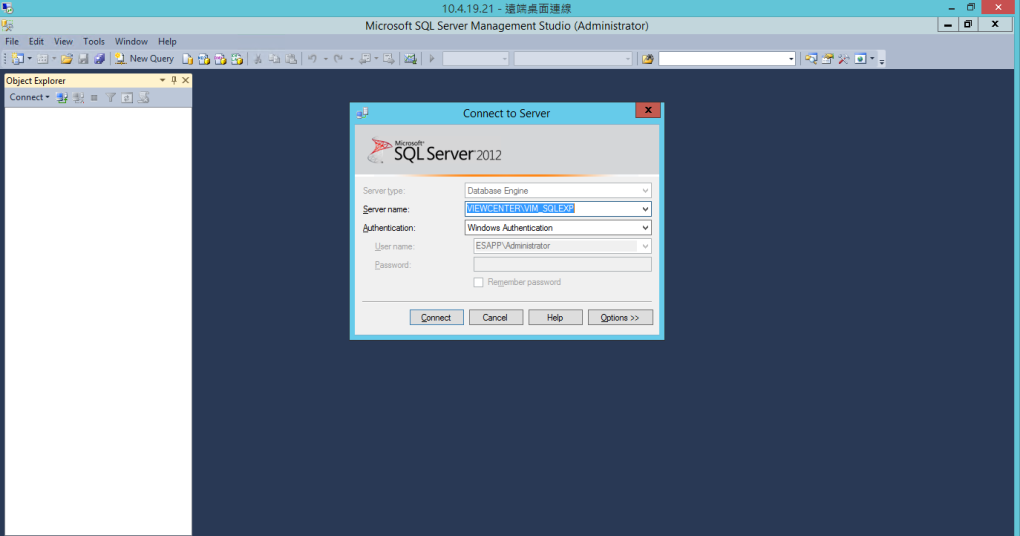
Task: Open the empty find combo box dropdown
Action: tap(791, 59)
